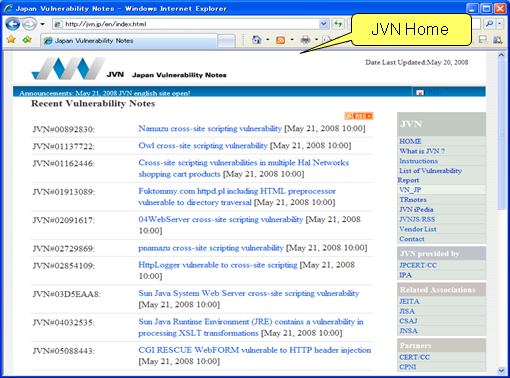Click the JVN logo image

[69, 68]
